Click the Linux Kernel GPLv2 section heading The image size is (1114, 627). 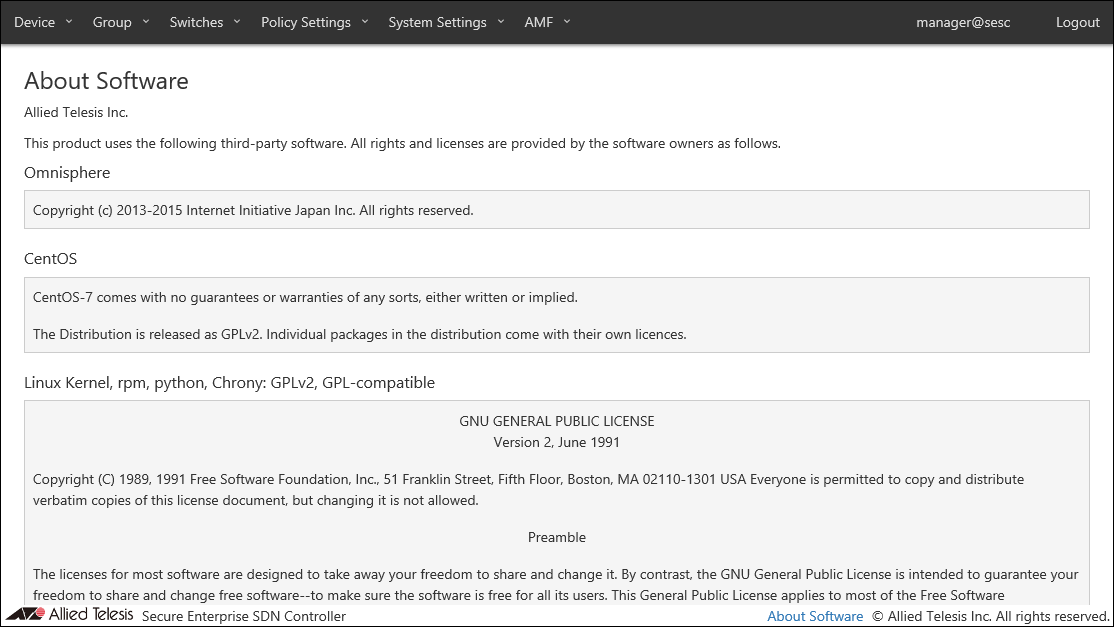click(x=229, y=382)
